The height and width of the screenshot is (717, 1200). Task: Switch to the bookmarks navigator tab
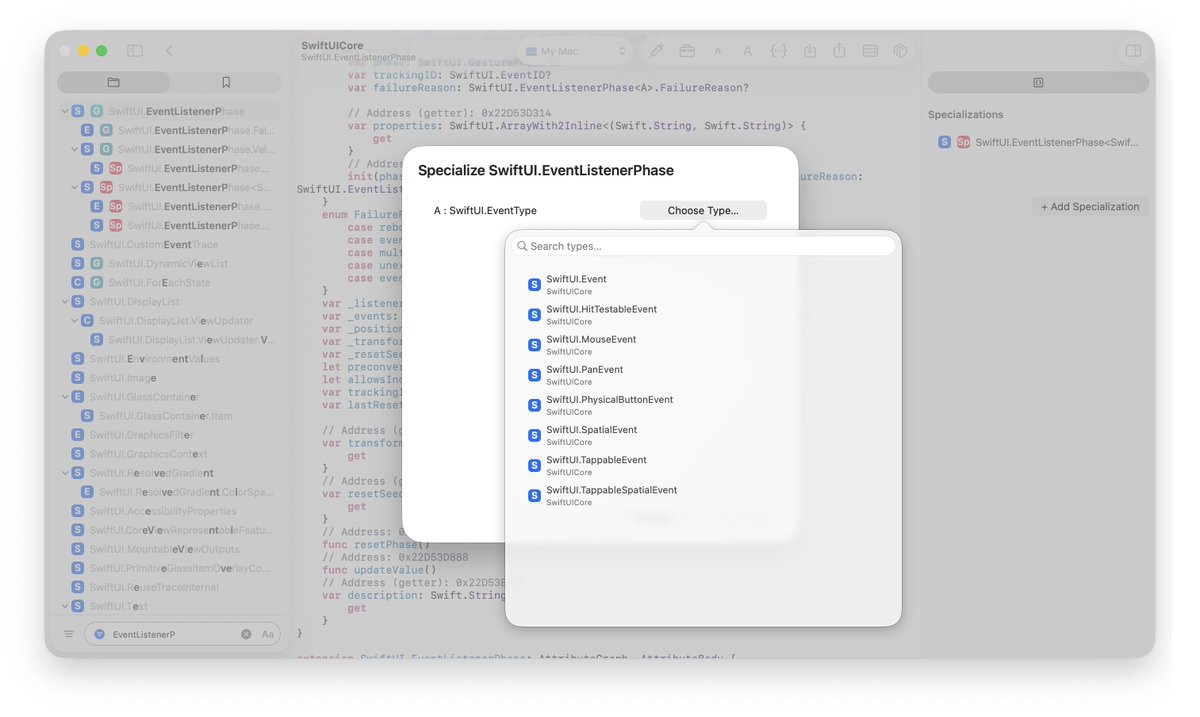[226, 82]
